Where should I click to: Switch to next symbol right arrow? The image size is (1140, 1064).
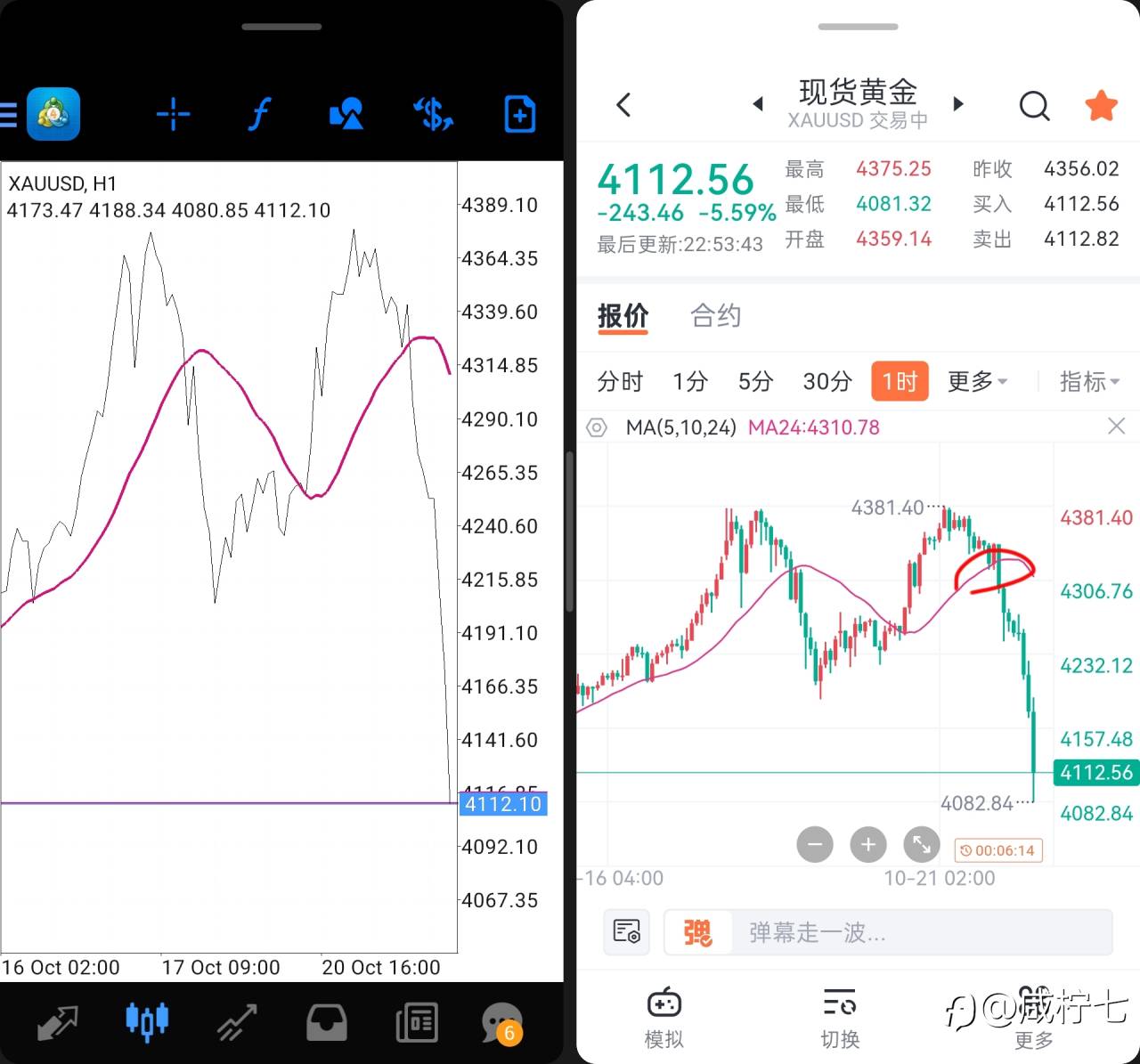tap(958, 104)
